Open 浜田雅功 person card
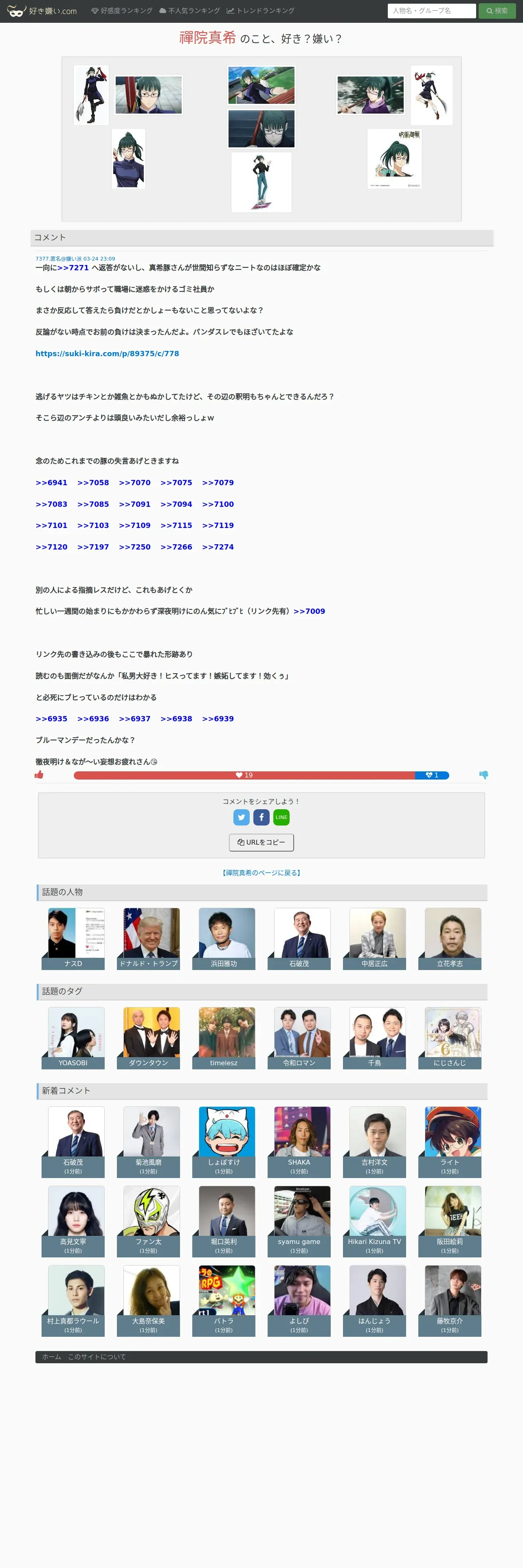Screen dimensions: 523x1568 pos(224,939)
